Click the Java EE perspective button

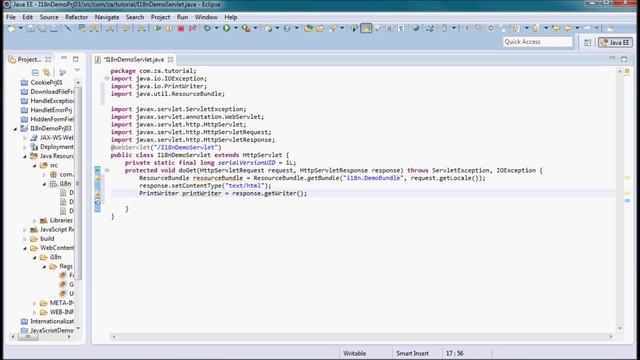(616, 42)
